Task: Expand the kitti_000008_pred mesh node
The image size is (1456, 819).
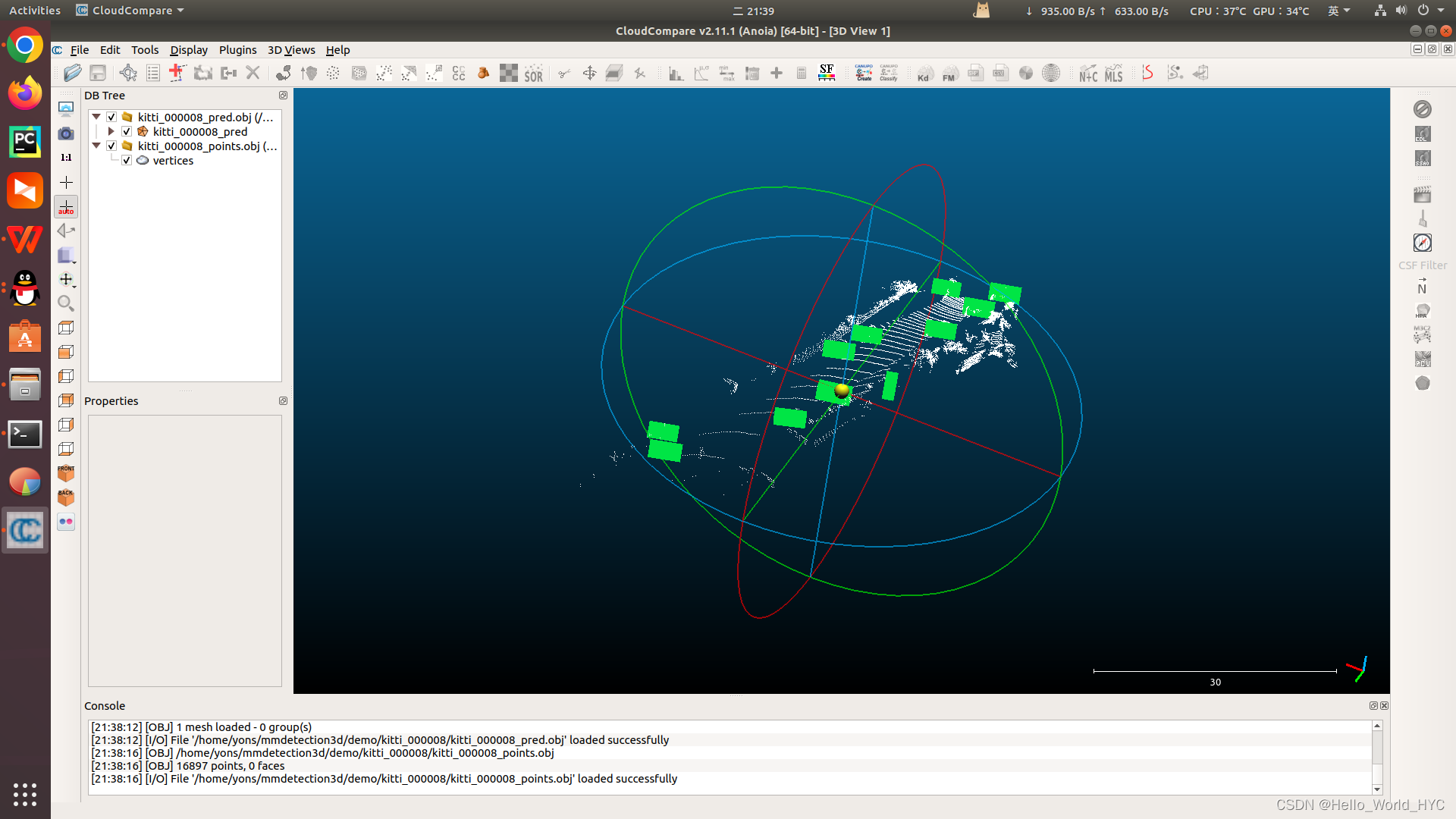Action: pyautogui.click(x=111, y=132)
